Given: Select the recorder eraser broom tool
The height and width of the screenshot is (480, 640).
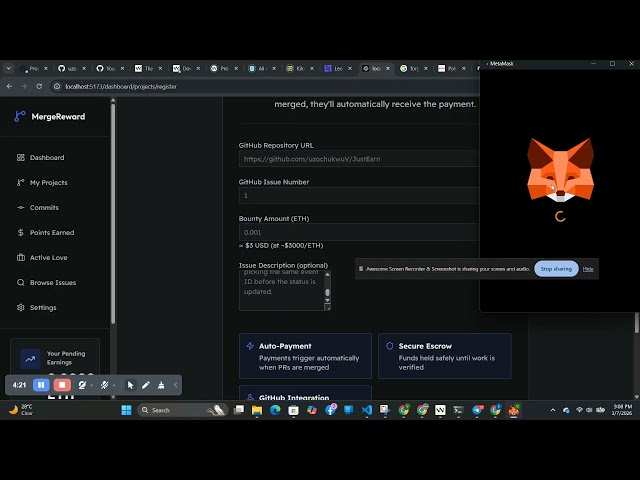Looking at the screenshot, I should click(x=161, y=385).
